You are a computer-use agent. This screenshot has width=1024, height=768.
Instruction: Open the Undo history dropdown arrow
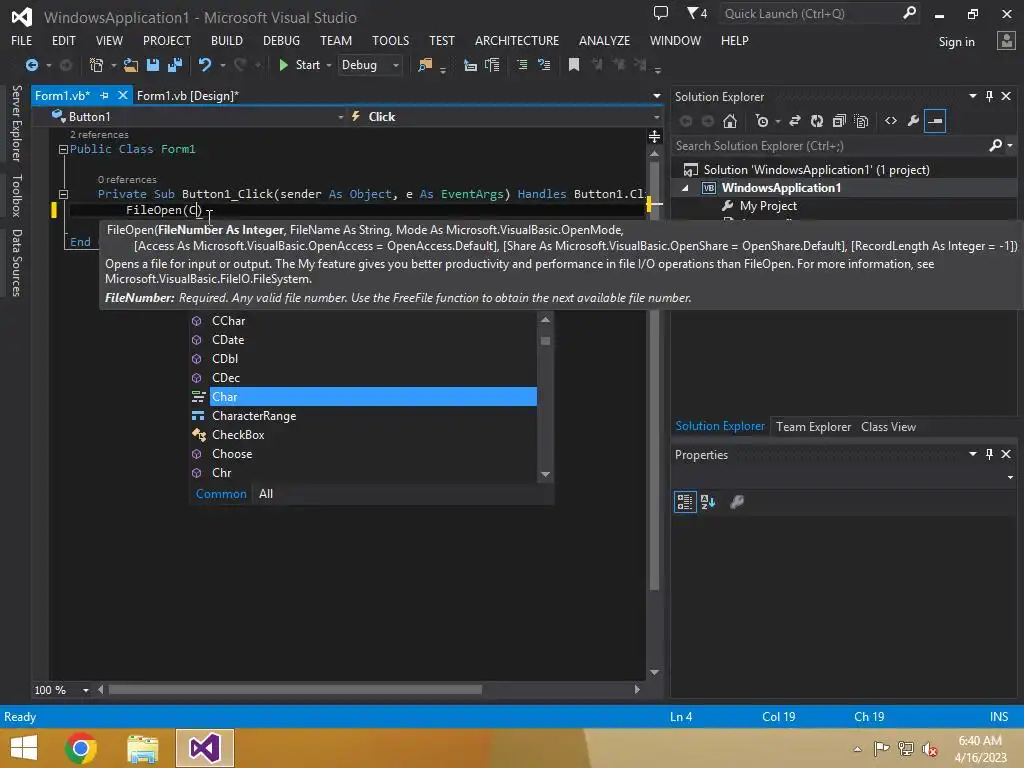(223, 65)
